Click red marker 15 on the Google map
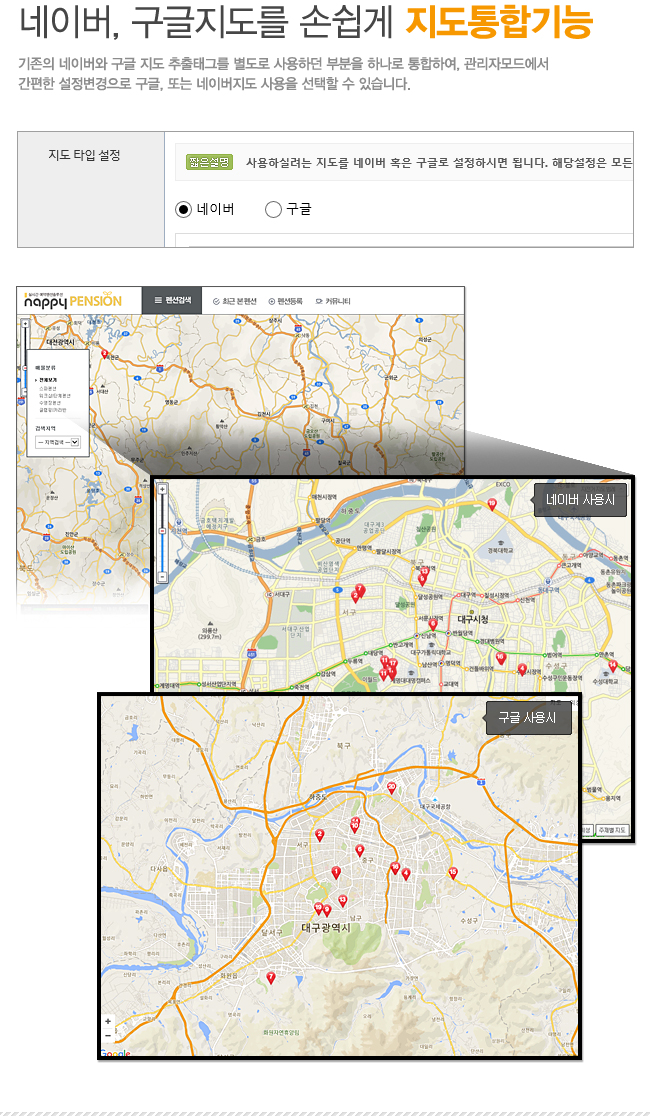The image size is (650, 1116). click(x=453, y=873)
